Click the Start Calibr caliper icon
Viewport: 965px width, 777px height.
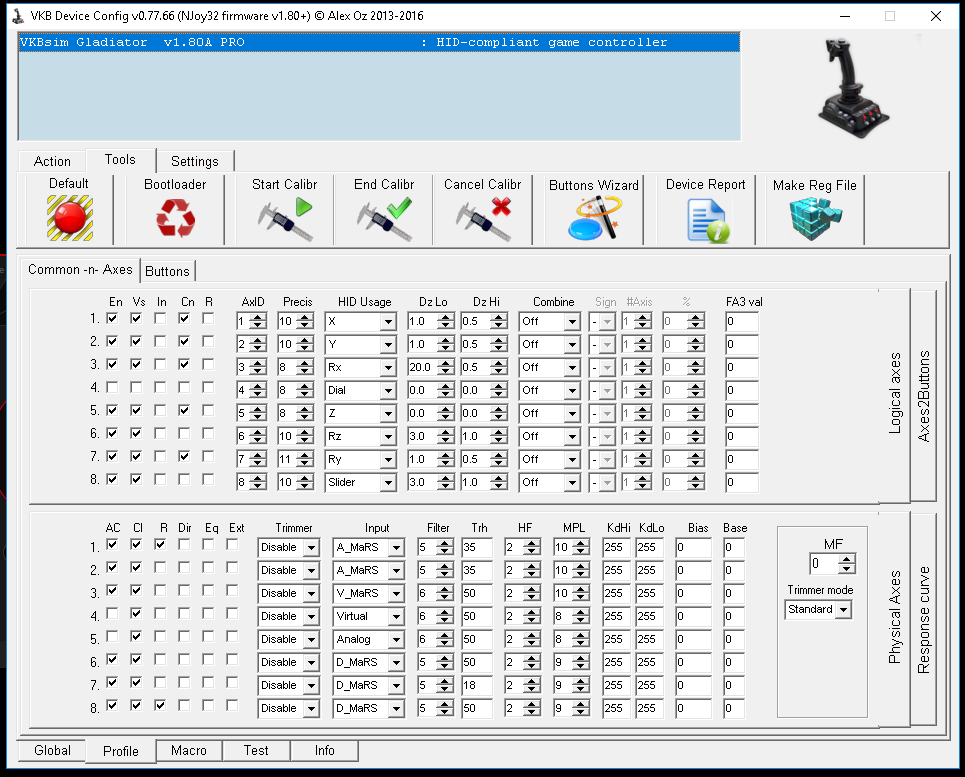[x=286, y=218]
